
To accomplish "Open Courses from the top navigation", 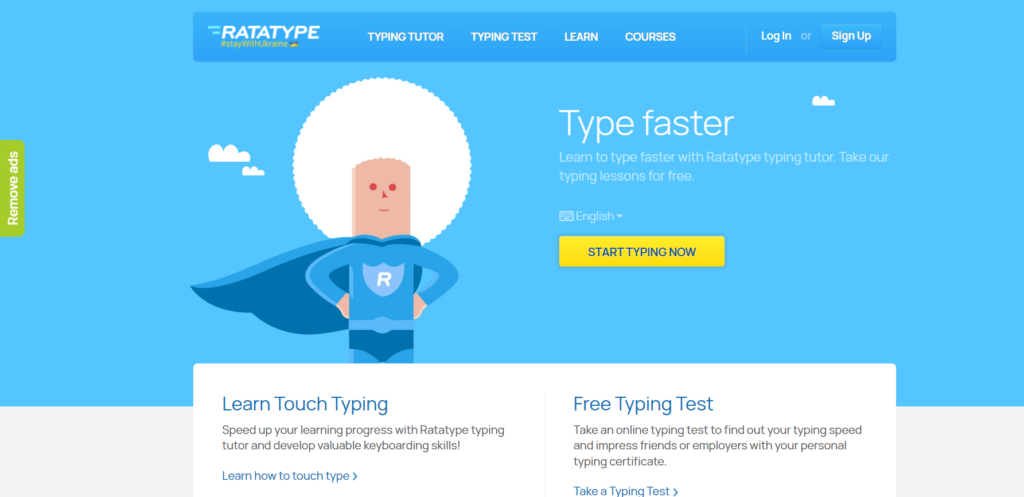I will [x=650, y=37].
